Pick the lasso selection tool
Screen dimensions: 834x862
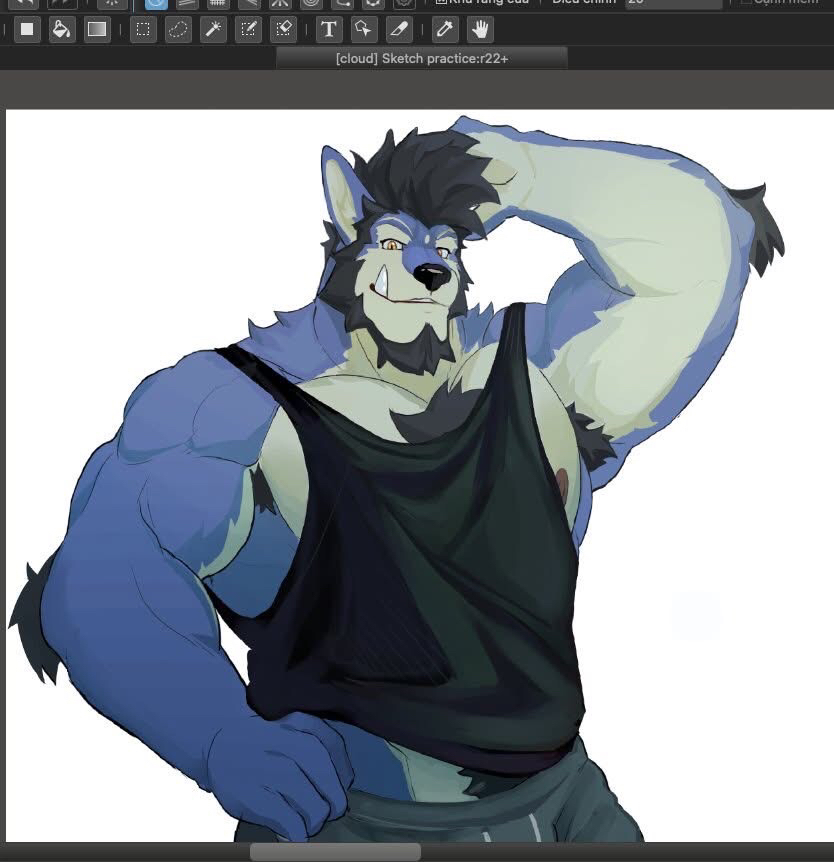tap(178, 29)
